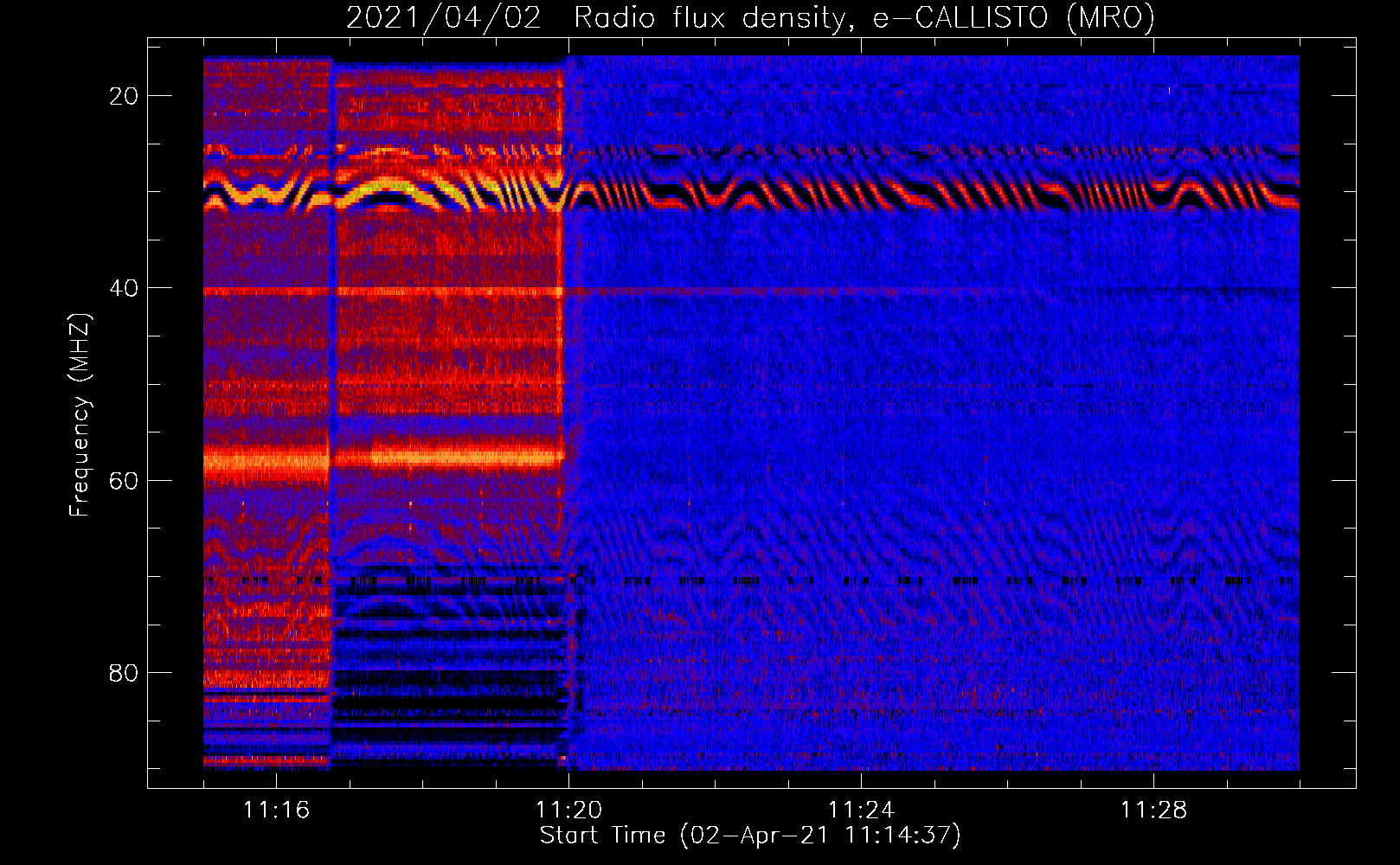This screenshot has height=865, width=1400.
Task: Click the 11:28 time tick label
Action: tap(1153, 810)
